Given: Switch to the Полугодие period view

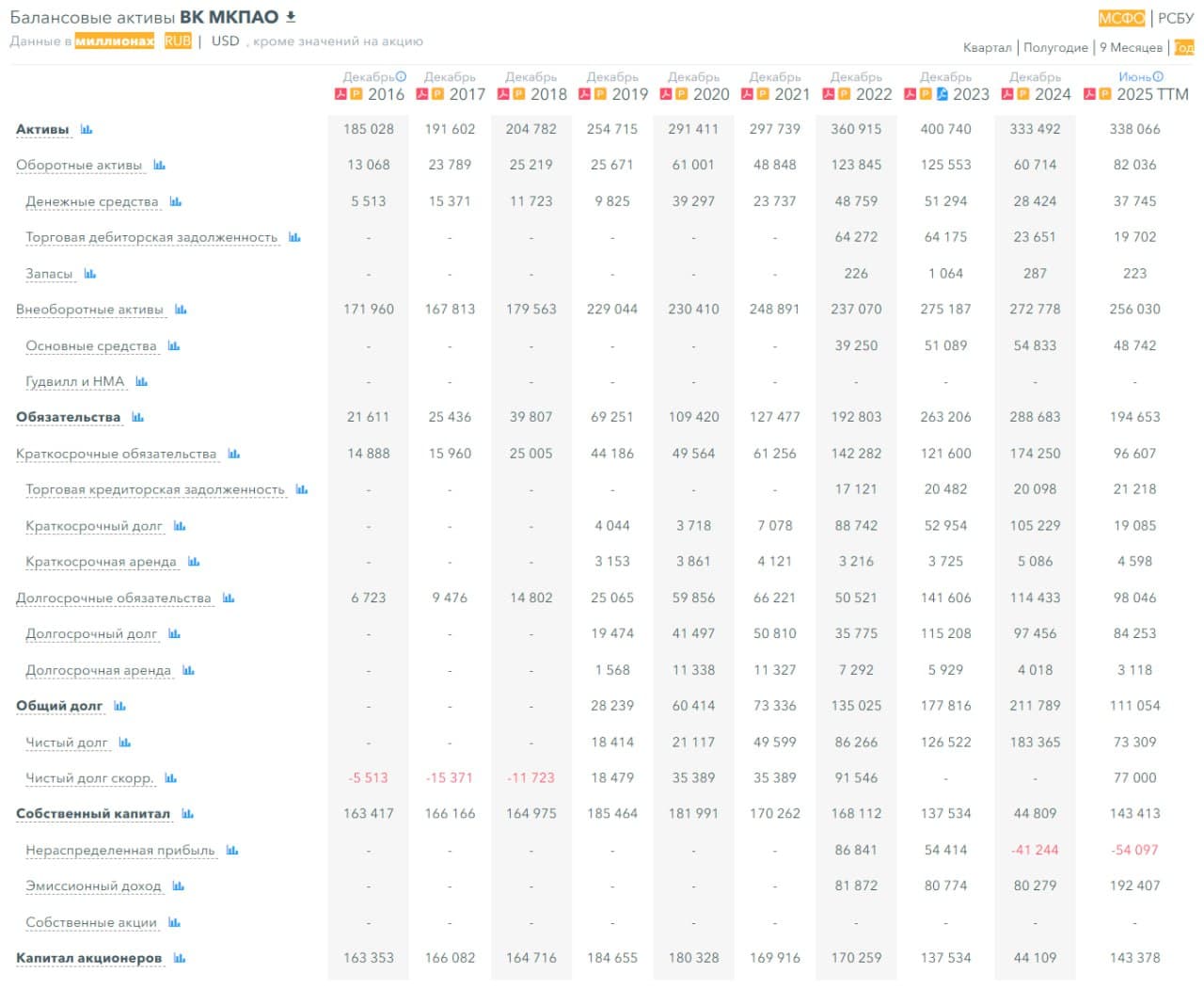Looking at the screenshot, I should click(x=1055, y=47).
